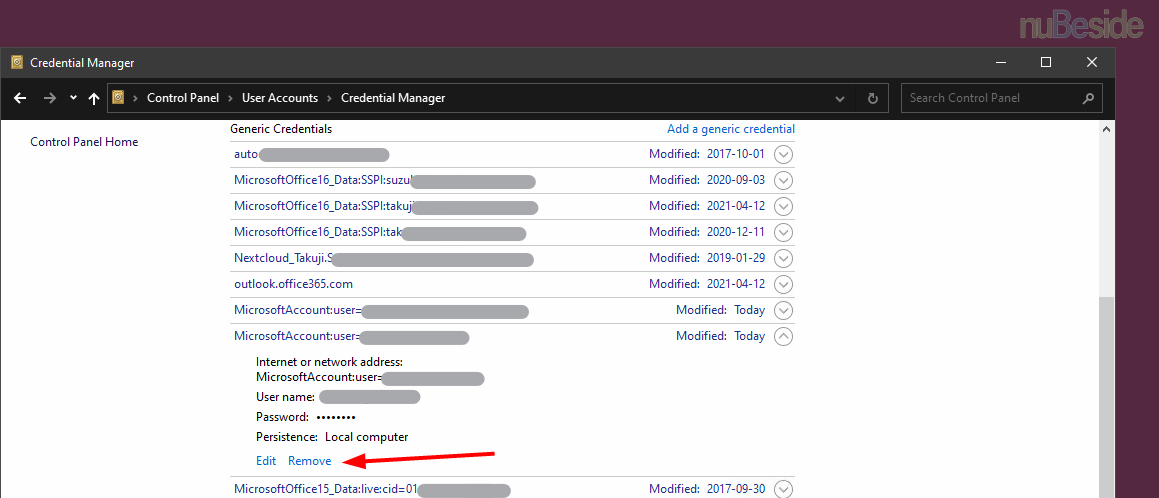The height and width of the screenshot is (498, 1159).
Task: Click the Search Control Panel field
Action: 1002,98
